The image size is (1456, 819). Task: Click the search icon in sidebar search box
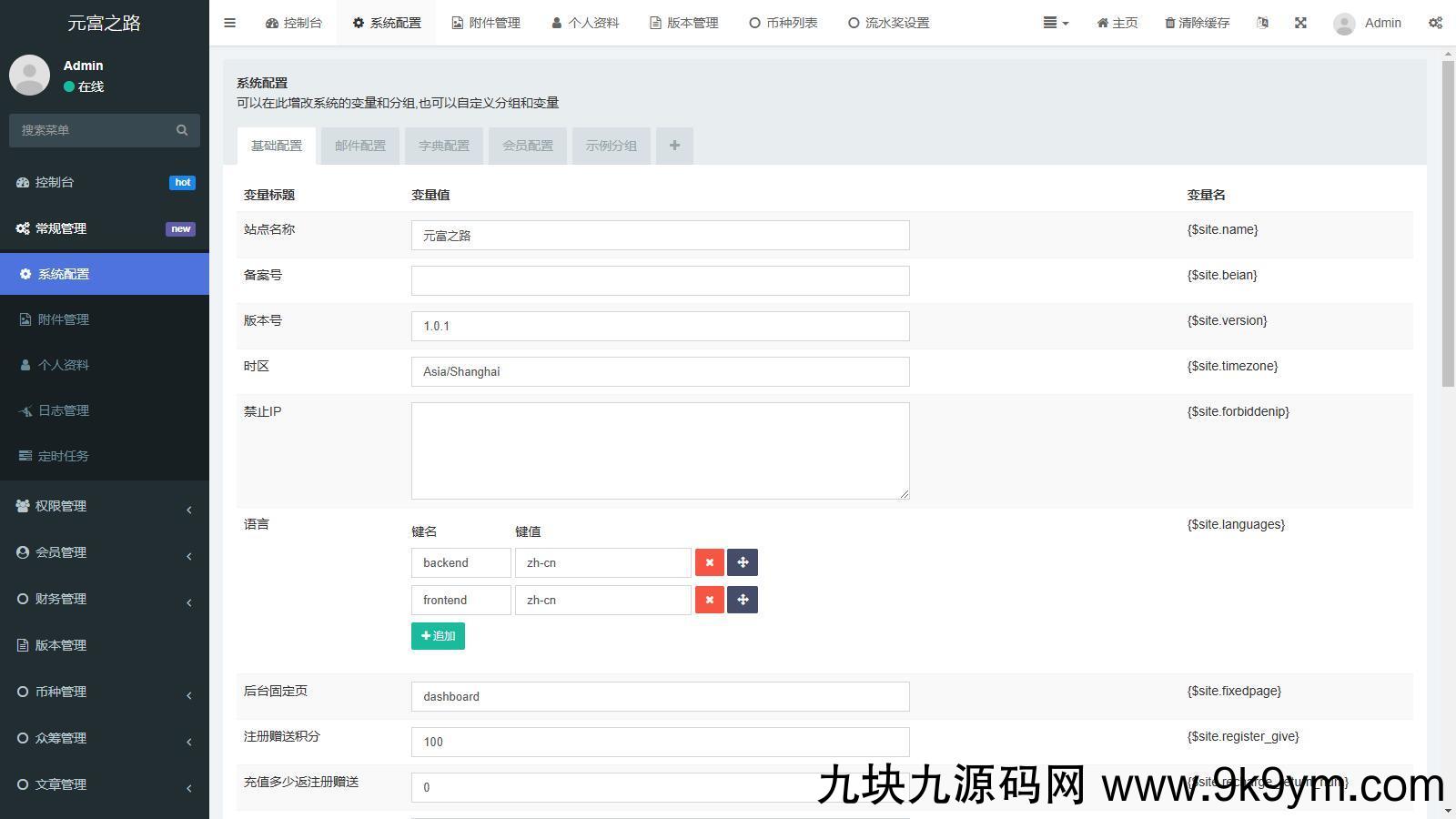(182, 129)
